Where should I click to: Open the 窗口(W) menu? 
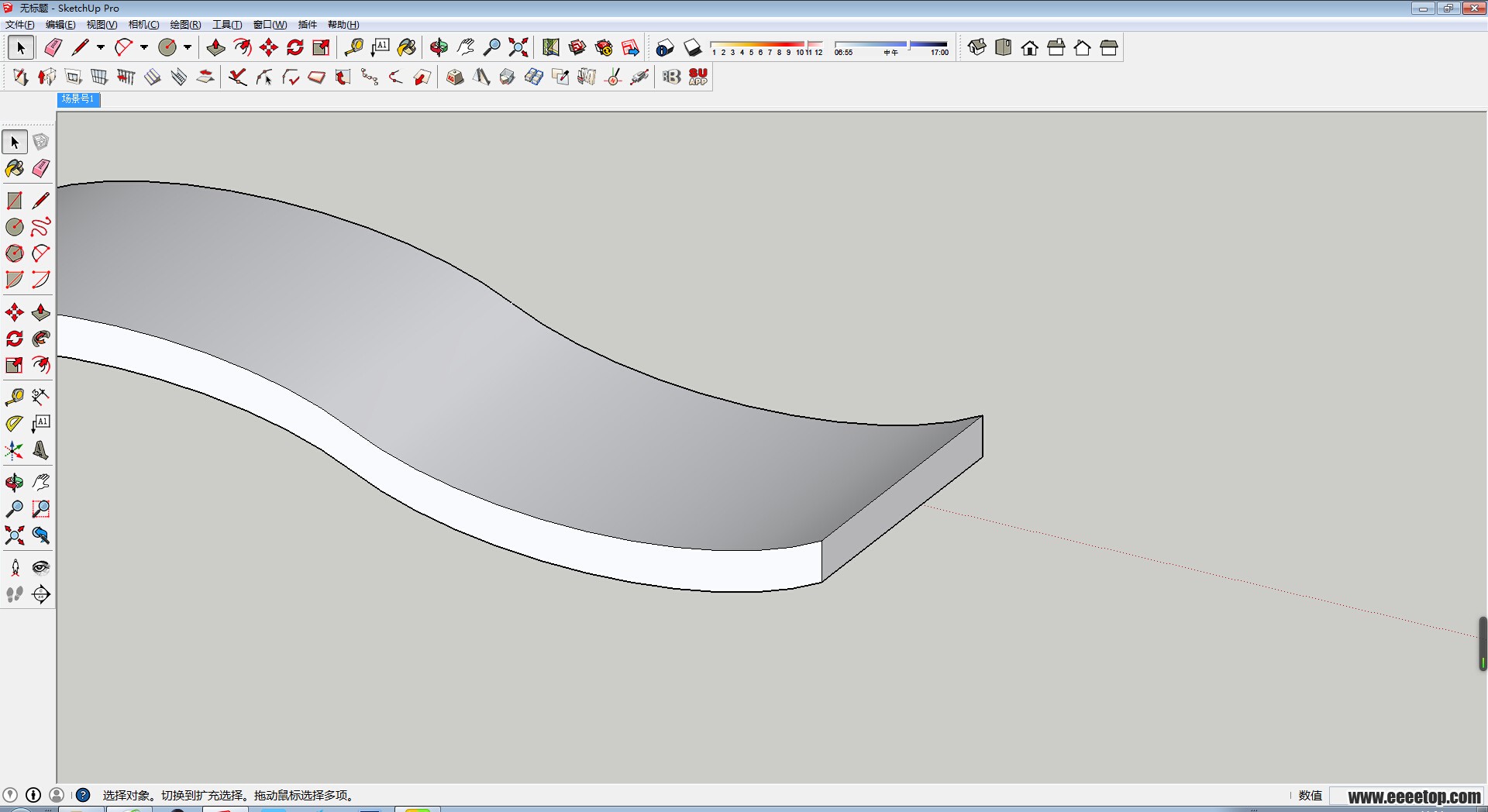point(270,25)
